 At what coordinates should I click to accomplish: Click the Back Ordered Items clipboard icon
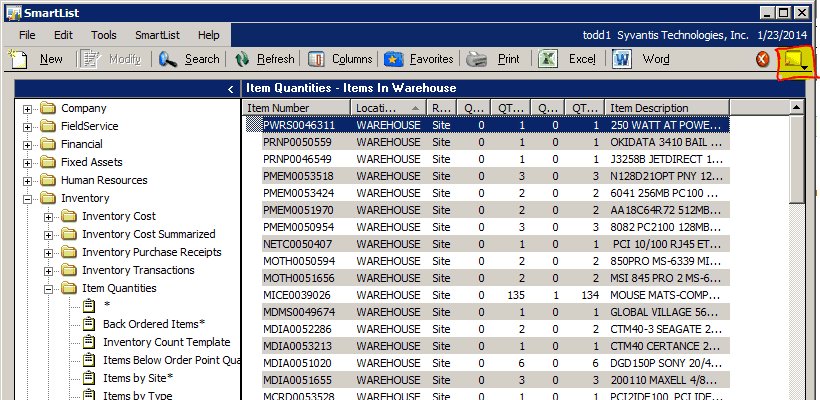[89, 324]
